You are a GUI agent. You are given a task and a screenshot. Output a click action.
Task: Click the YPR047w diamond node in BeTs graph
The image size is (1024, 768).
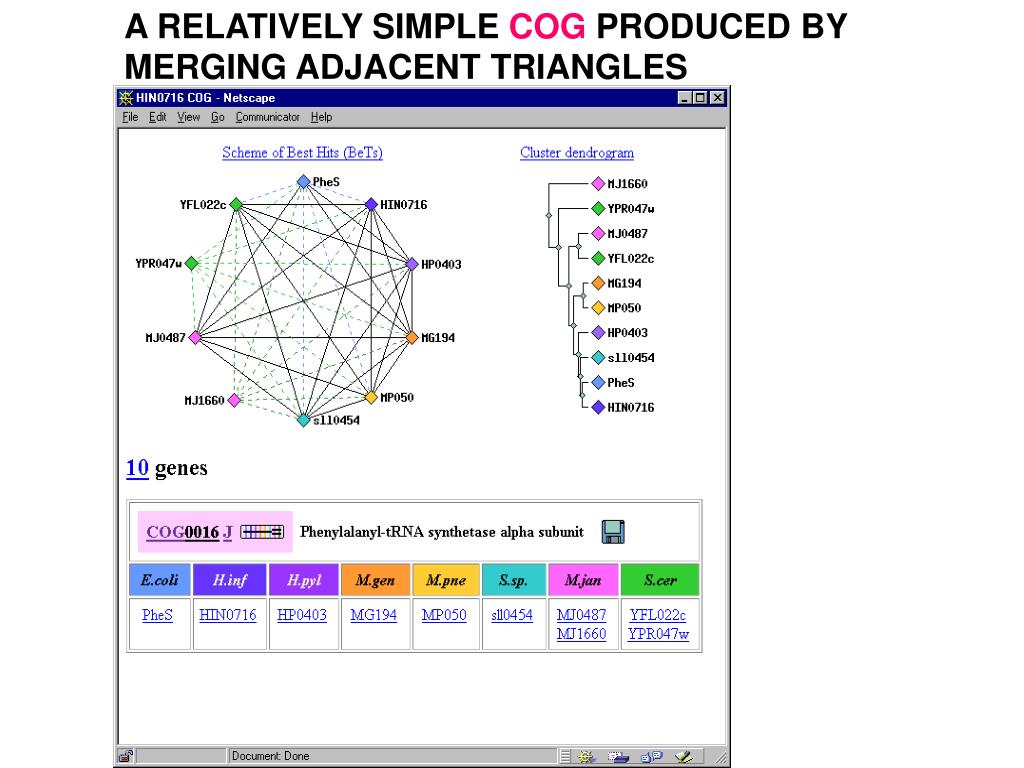pos(191,263)
